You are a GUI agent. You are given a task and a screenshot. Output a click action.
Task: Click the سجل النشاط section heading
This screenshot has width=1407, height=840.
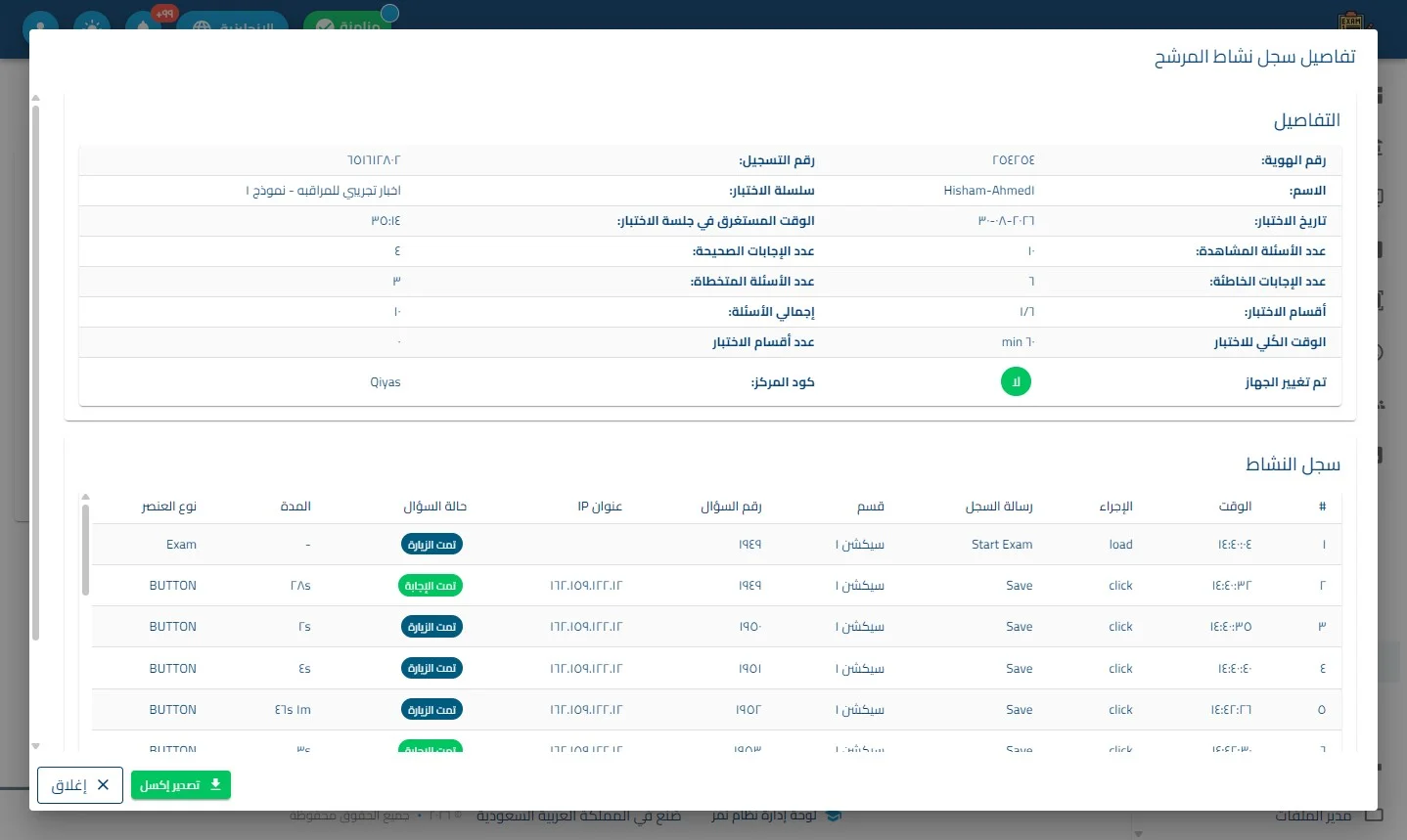(1293, 464)
